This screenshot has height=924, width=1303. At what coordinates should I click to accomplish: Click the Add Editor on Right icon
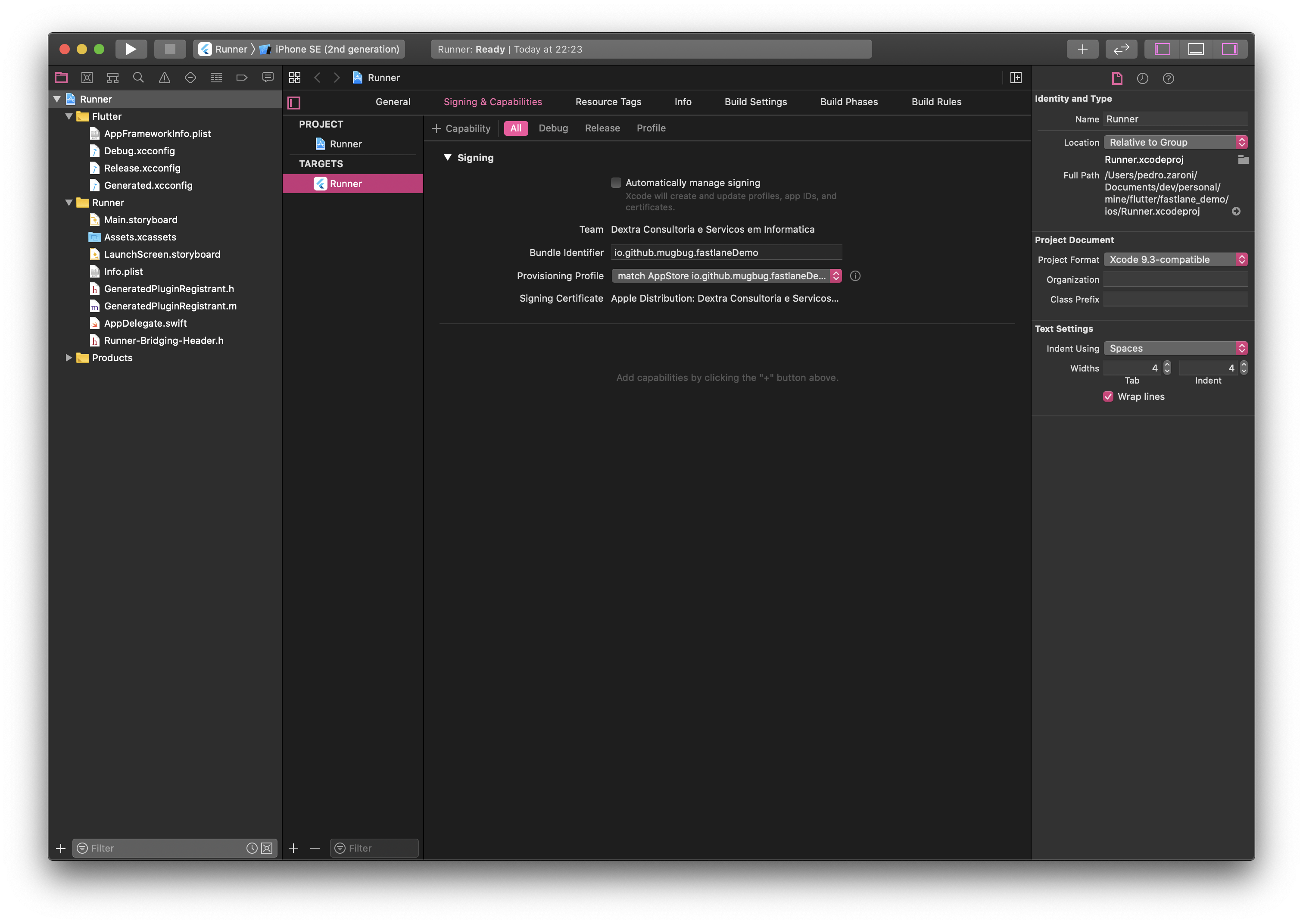point(1016,78)
